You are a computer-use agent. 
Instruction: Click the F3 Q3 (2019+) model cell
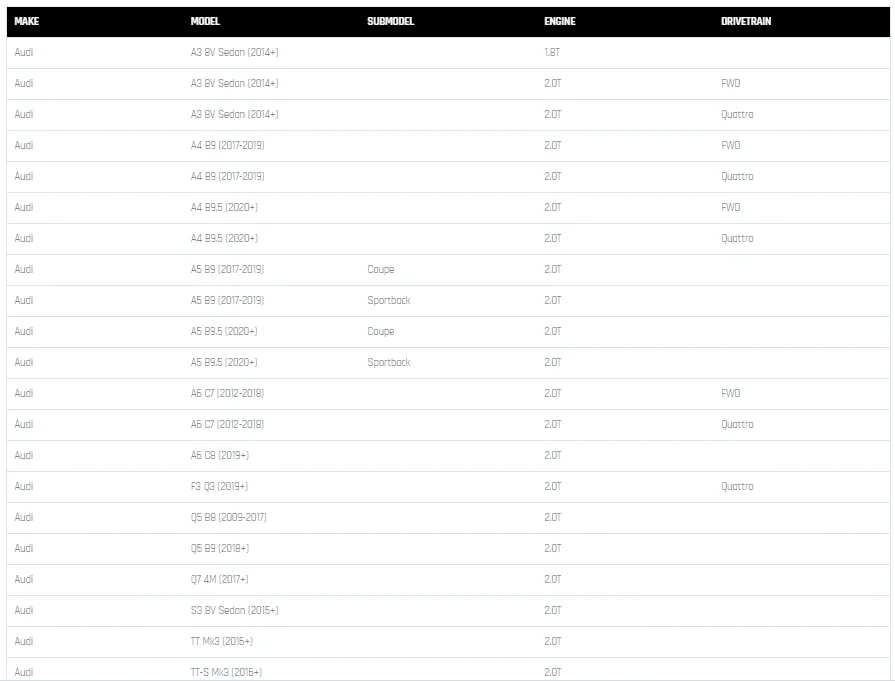click(219, 486)
